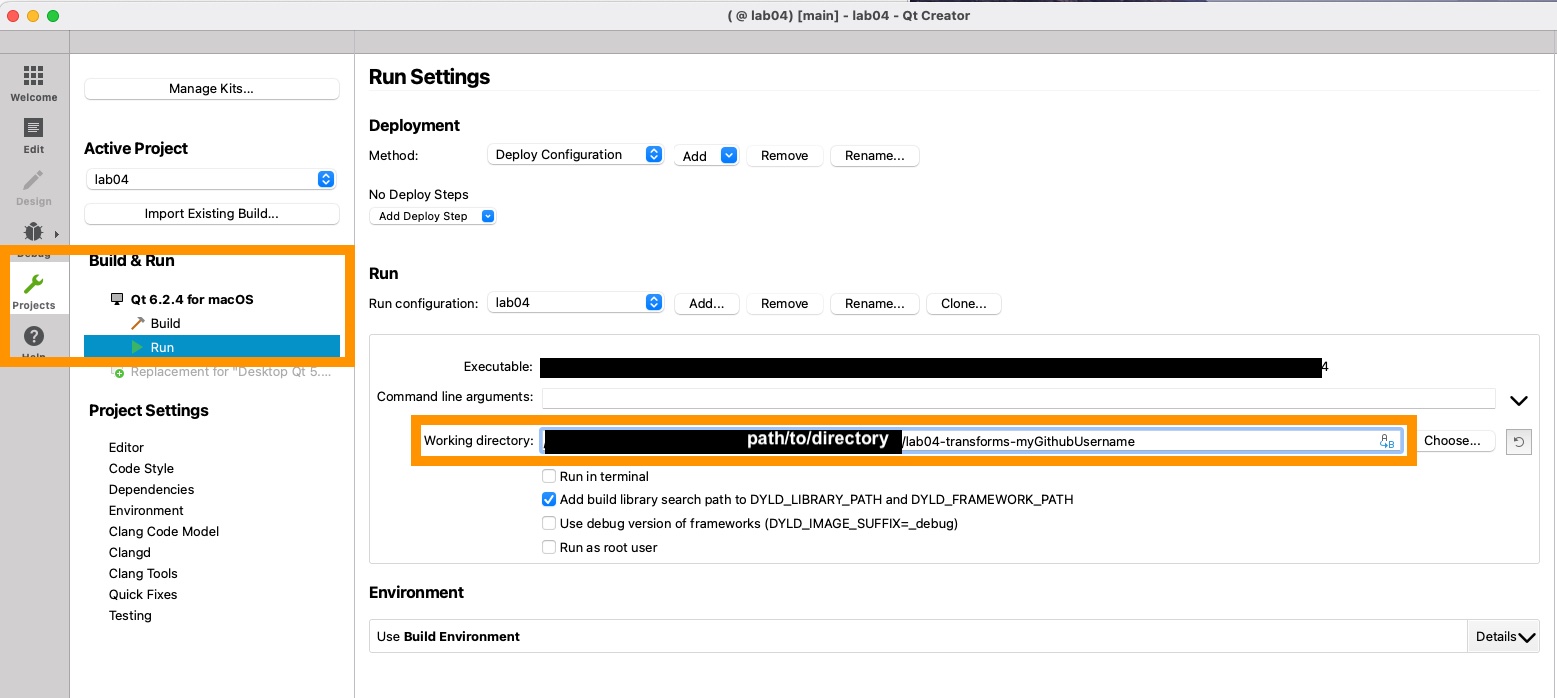Click the Build hammer icon
1557x698 pixels.
pos(138,323)
